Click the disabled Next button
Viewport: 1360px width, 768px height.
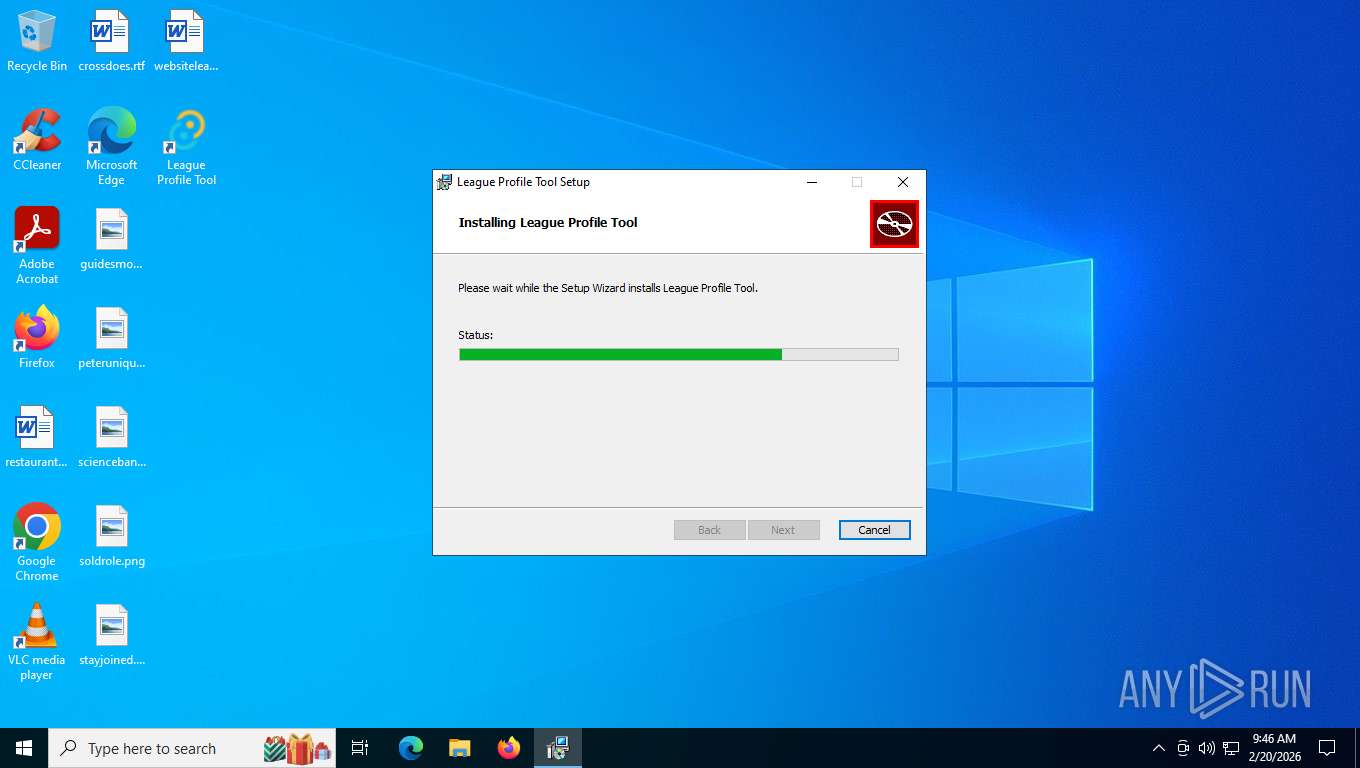tap(783, 530)
